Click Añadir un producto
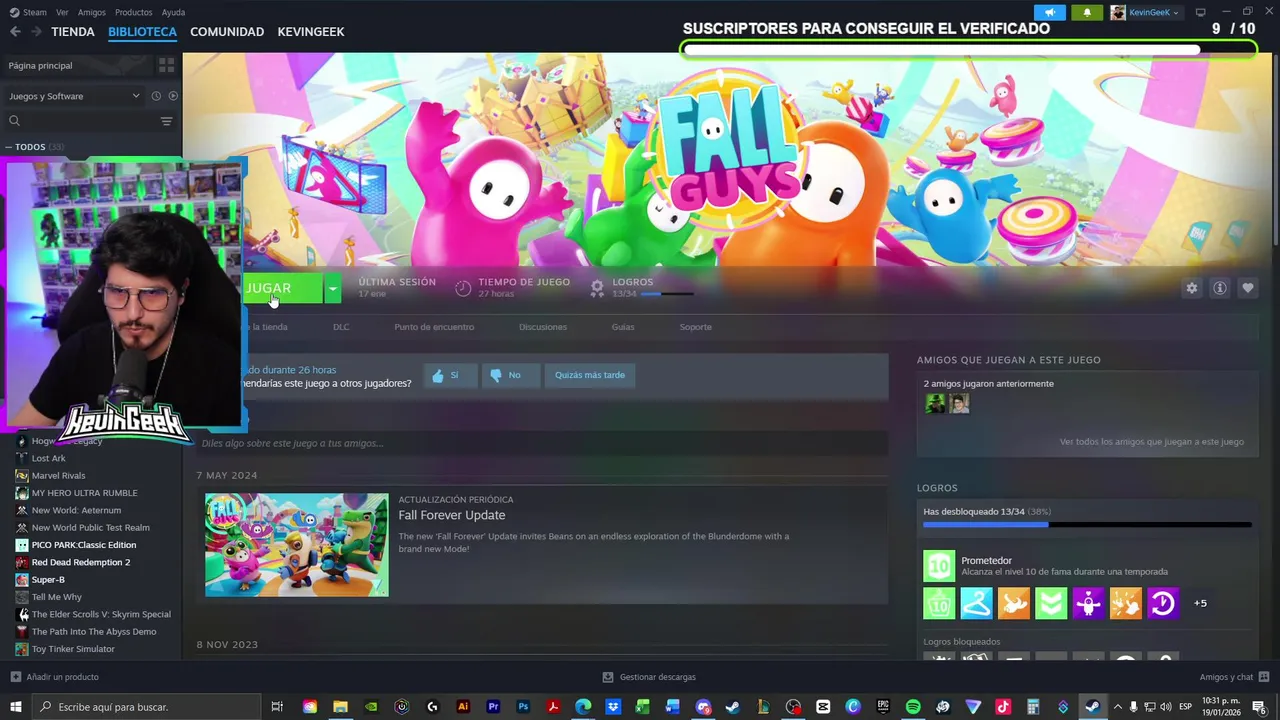 [55, 677]
